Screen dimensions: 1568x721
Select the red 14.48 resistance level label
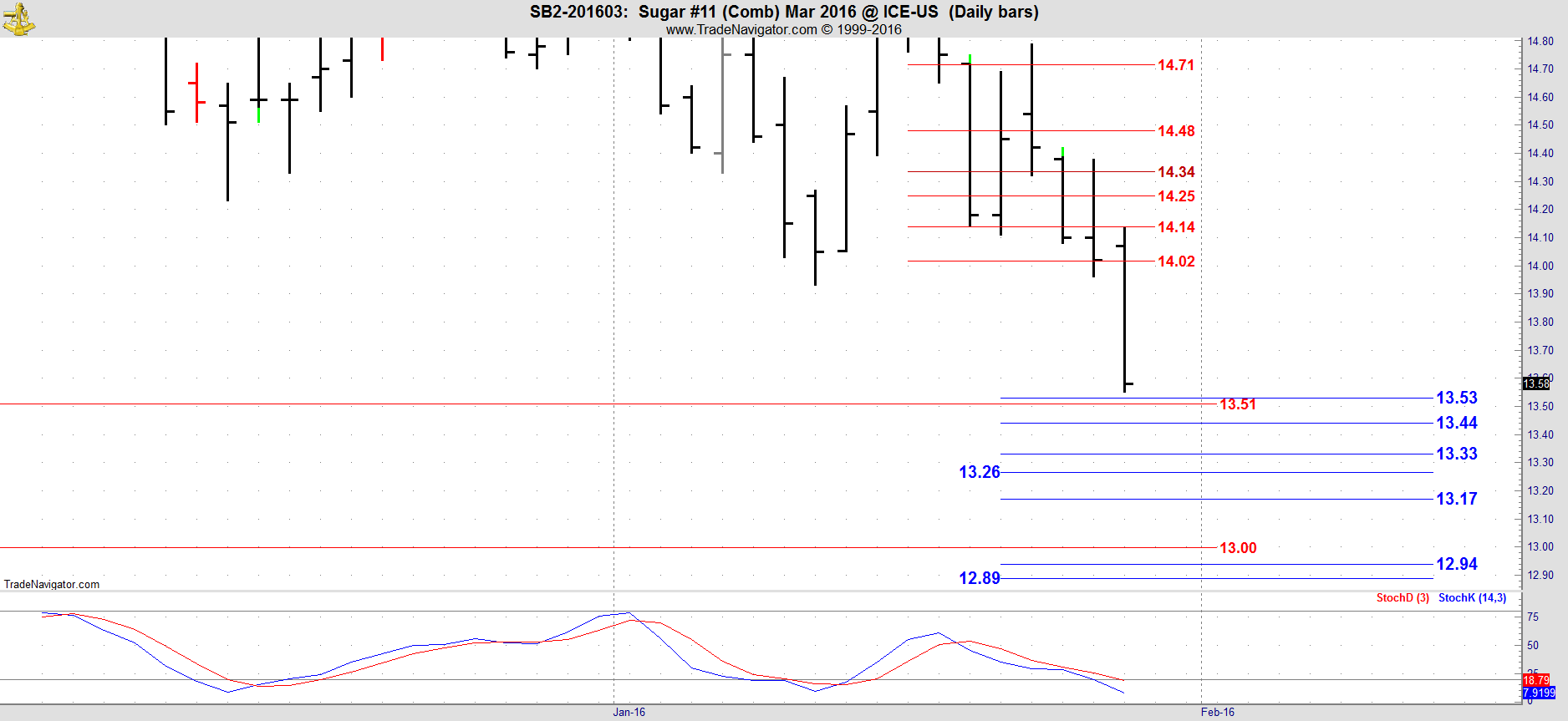(1176, 131)
